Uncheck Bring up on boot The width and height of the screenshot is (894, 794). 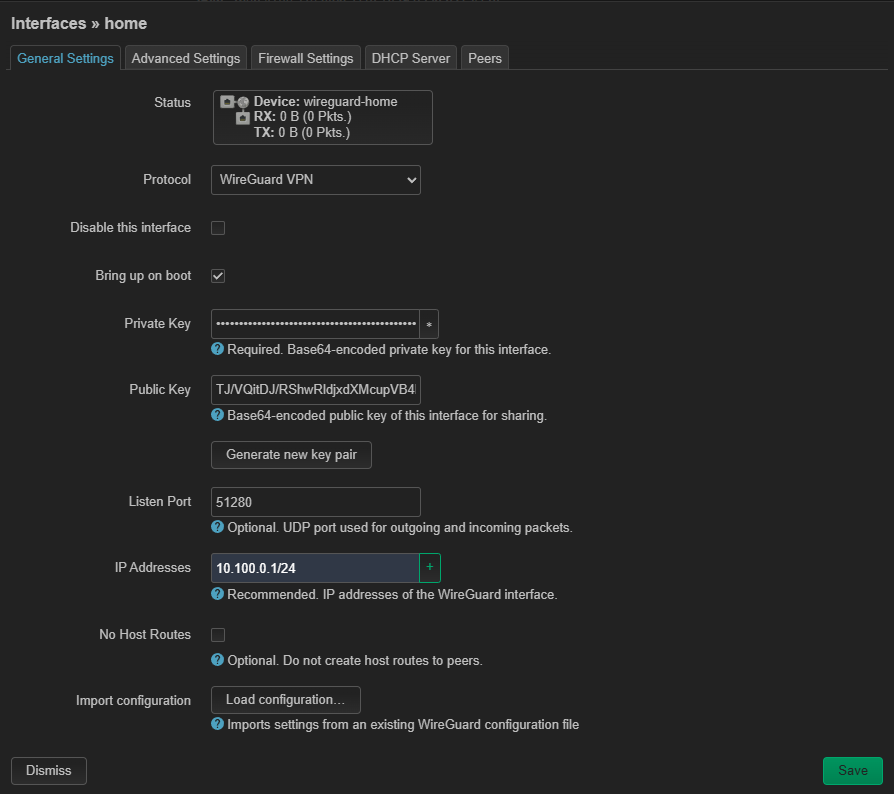click(x=218, y=276)
